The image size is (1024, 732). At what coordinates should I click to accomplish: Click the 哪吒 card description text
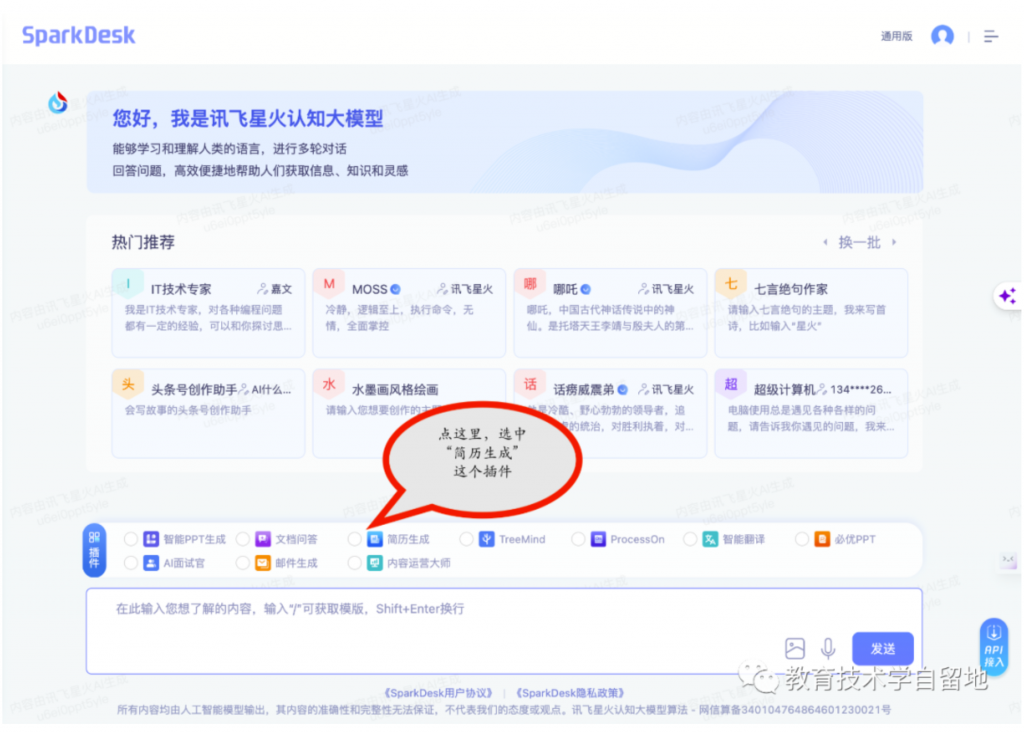[610, 318]
